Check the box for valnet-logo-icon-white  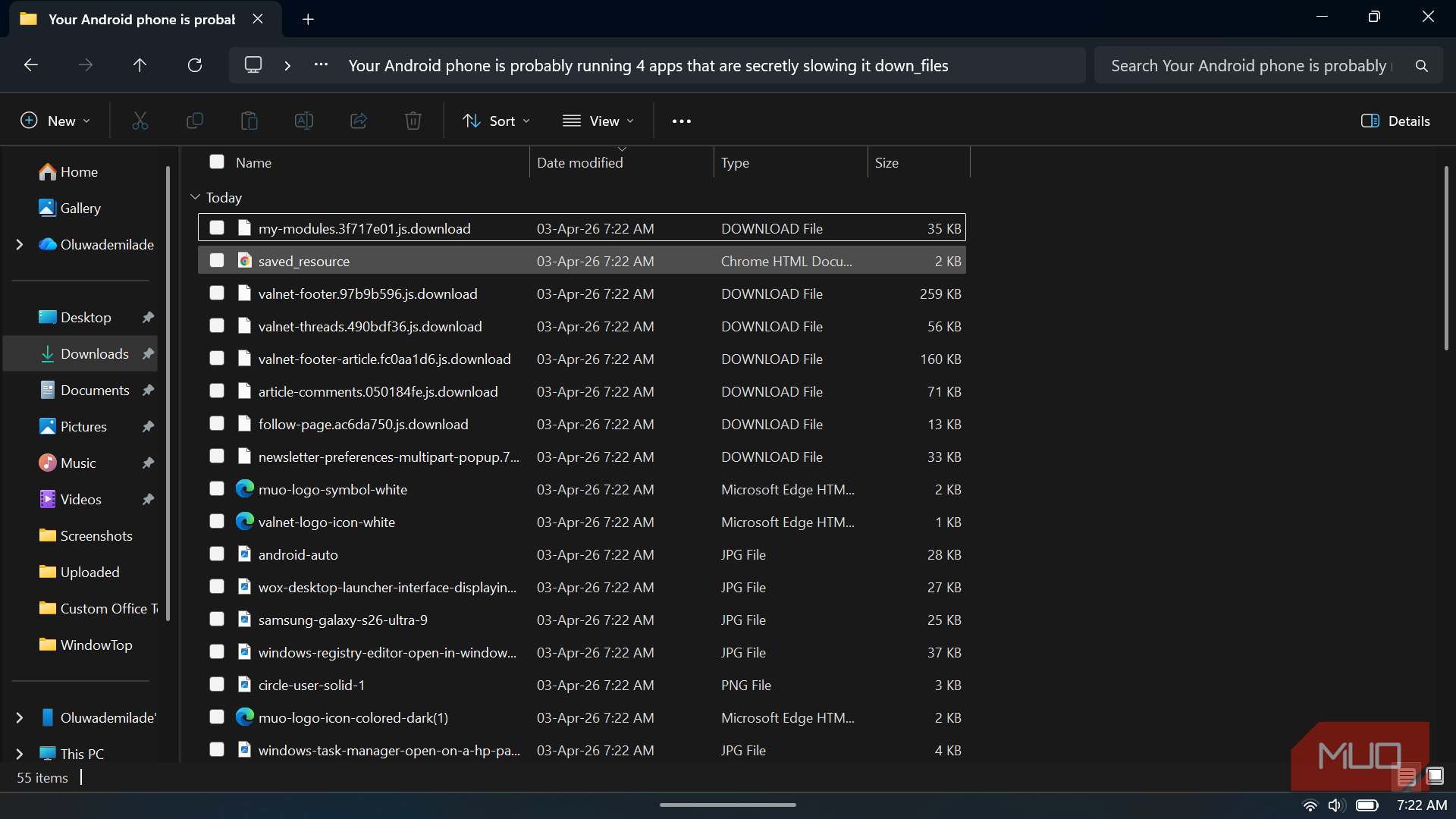point(217,521)
